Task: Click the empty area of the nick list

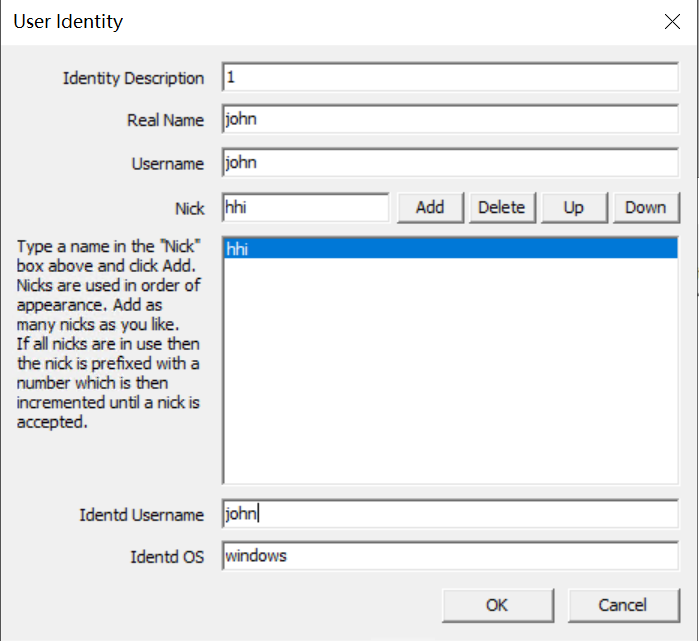Action: coord(449,380)
